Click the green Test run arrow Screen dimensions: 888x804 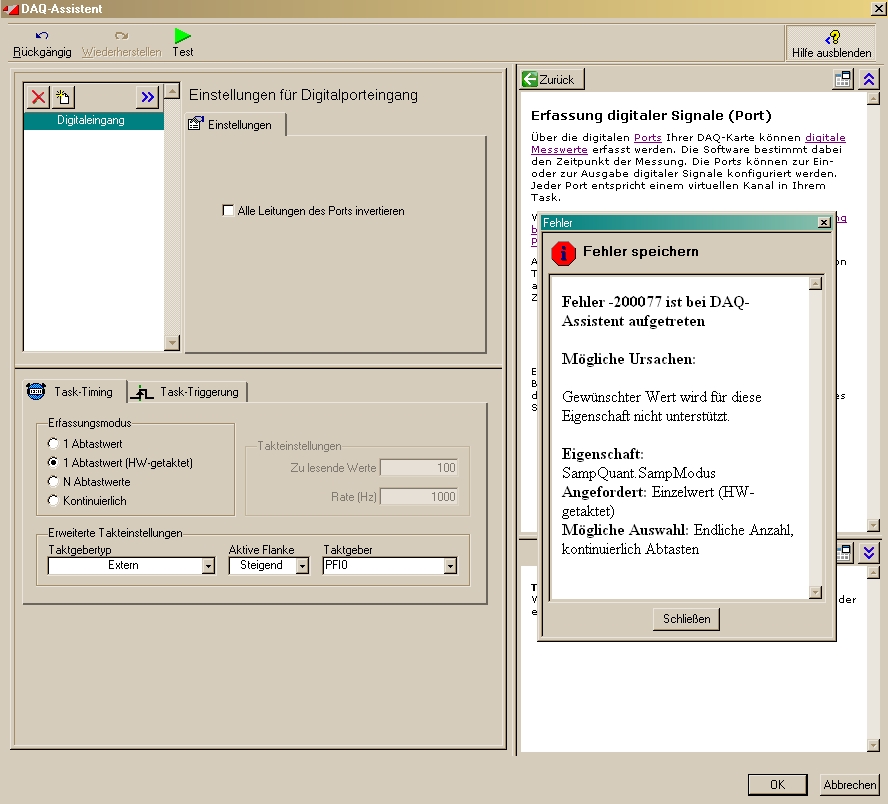[183, 36]
